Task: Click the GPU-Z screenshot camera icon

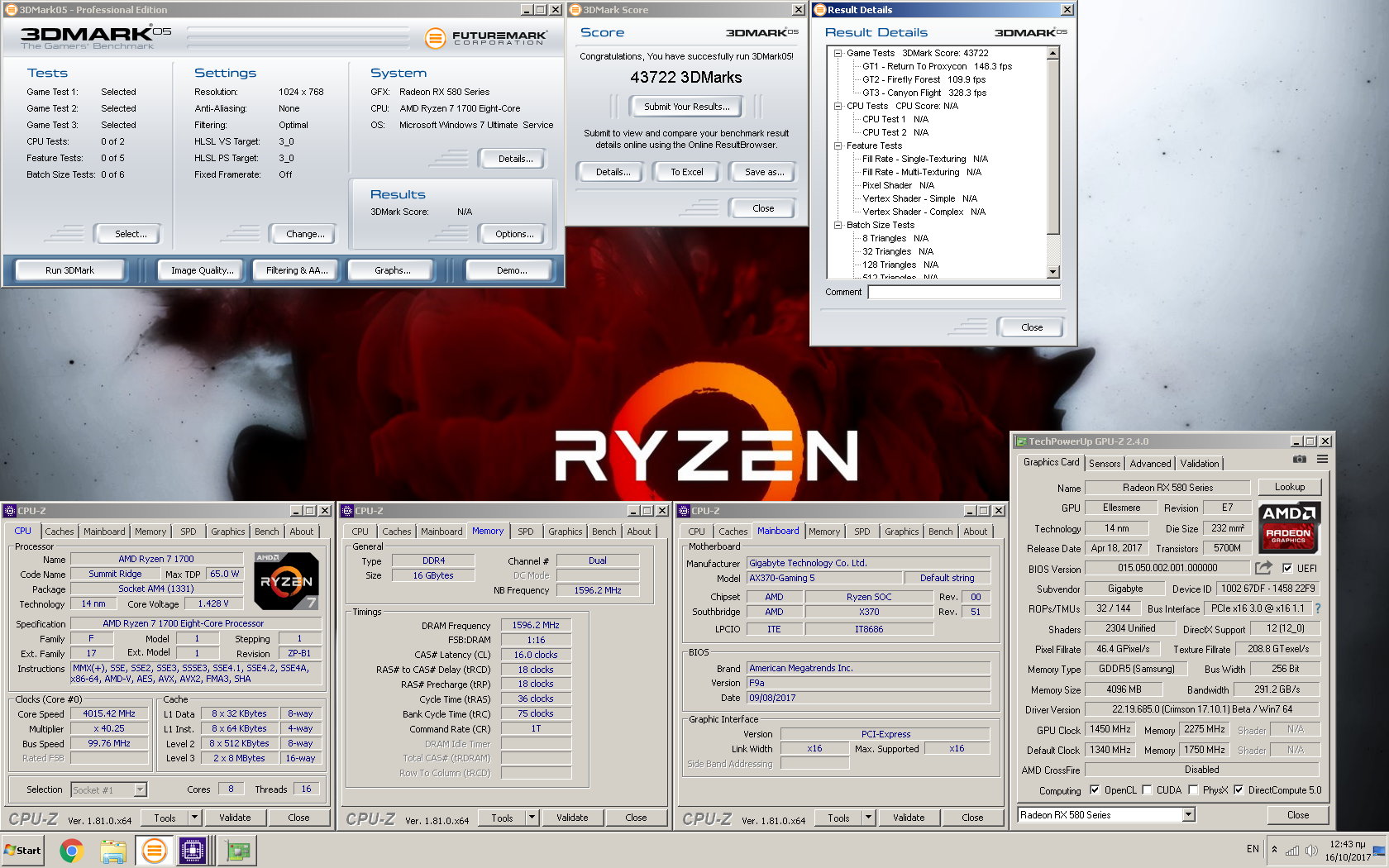Action: (1300, 460)
